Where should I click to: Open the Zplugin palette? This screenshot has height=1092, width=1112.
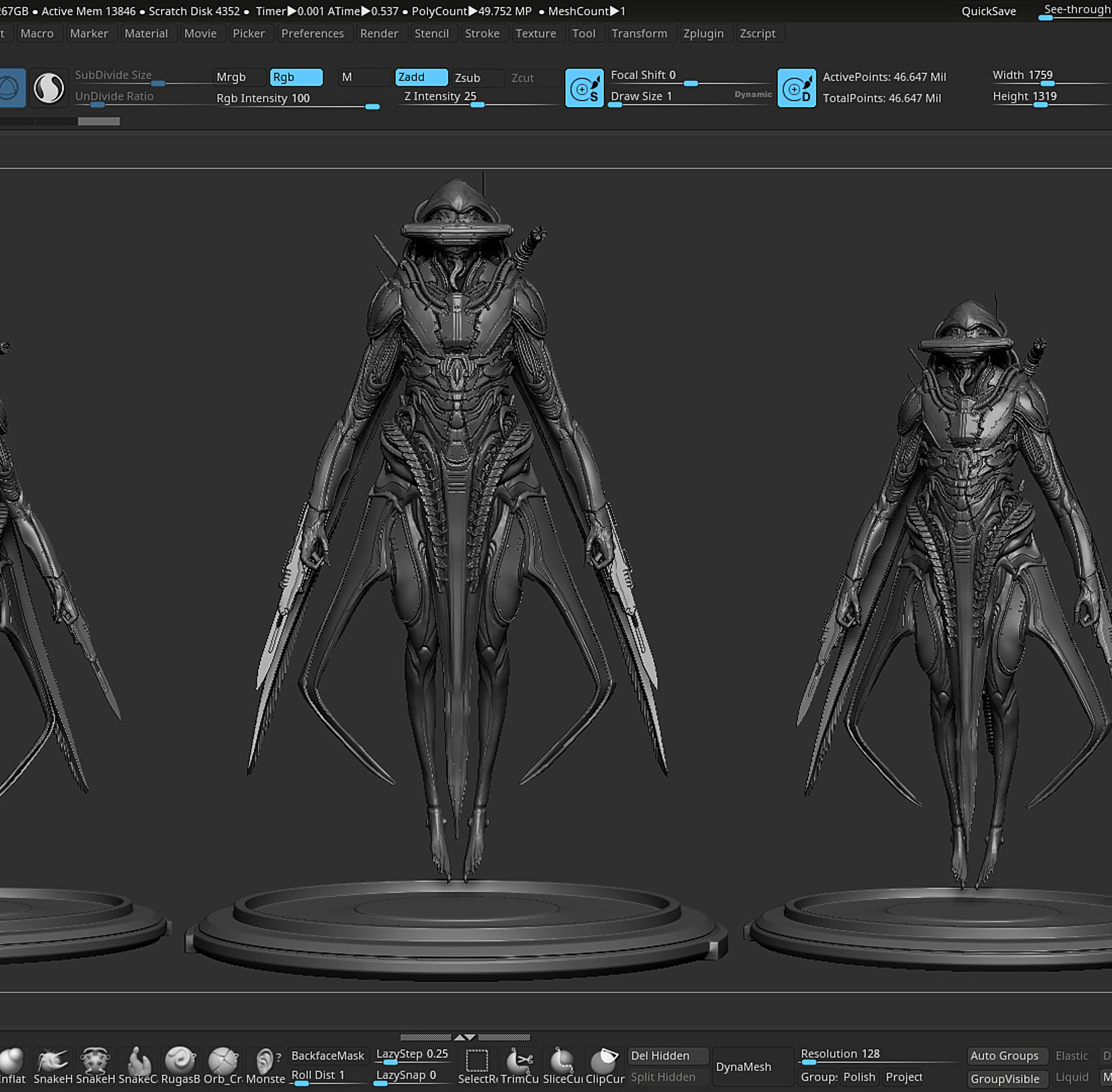(x=703, y=33)
